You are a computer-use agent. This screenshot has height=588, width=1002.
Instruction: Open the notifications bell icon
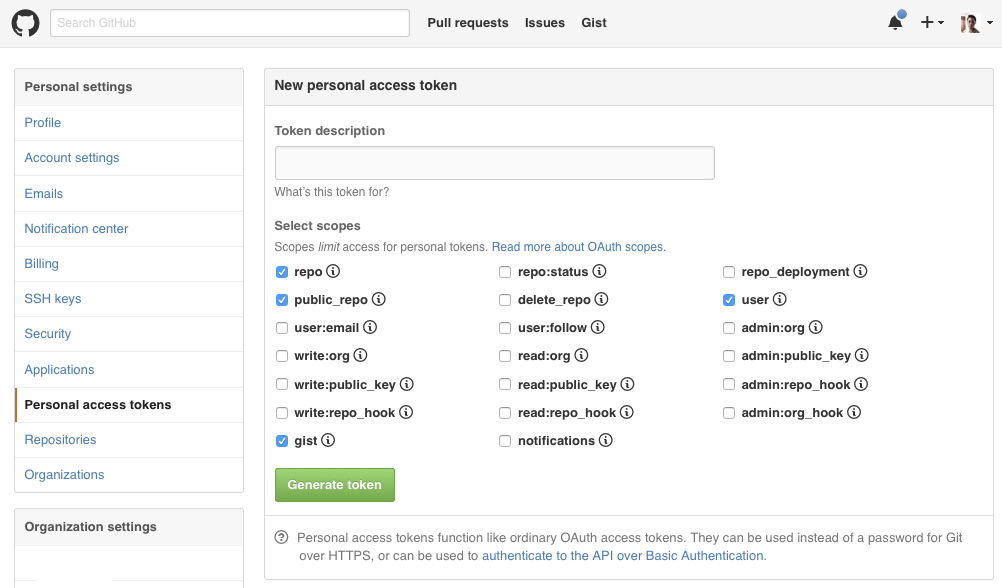895,23
